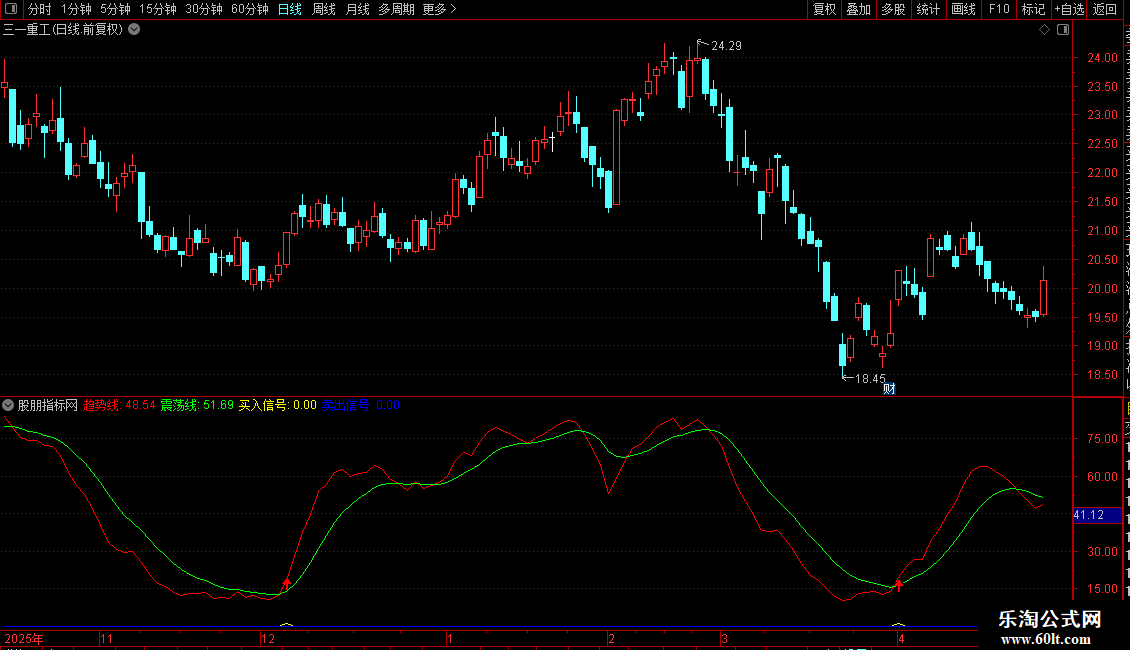
Task: Click the yellow signal marker near December
Action: coord(286,624)
